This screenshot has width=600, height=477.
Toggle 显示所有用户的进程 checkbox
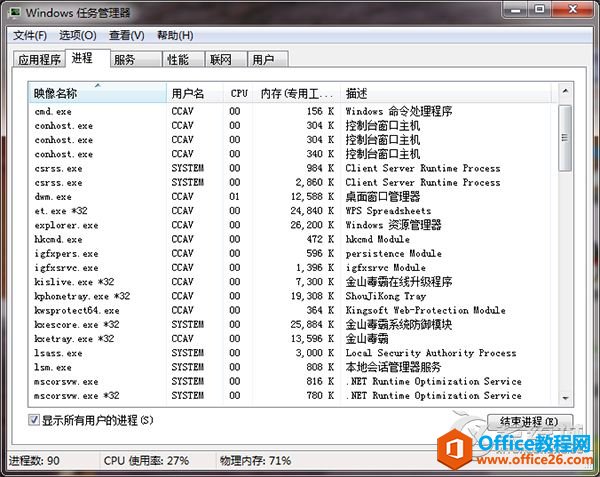(33, 420)
